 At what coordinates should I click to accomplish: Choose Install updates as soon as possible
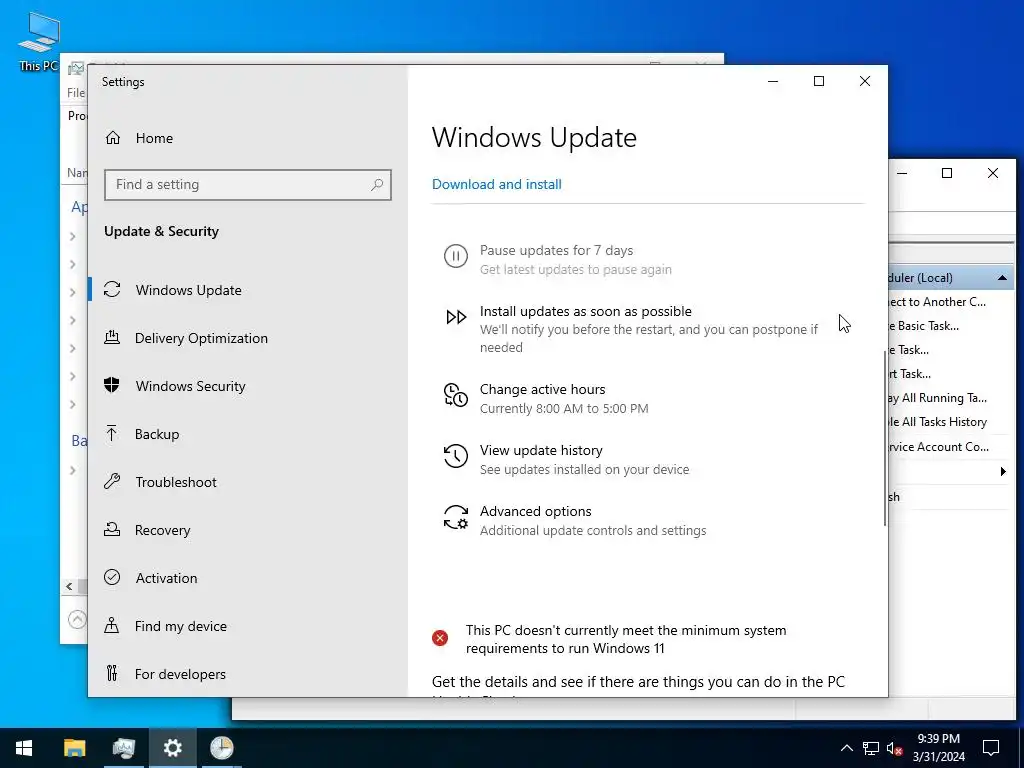pyautogui.click(x=585, y=312)
